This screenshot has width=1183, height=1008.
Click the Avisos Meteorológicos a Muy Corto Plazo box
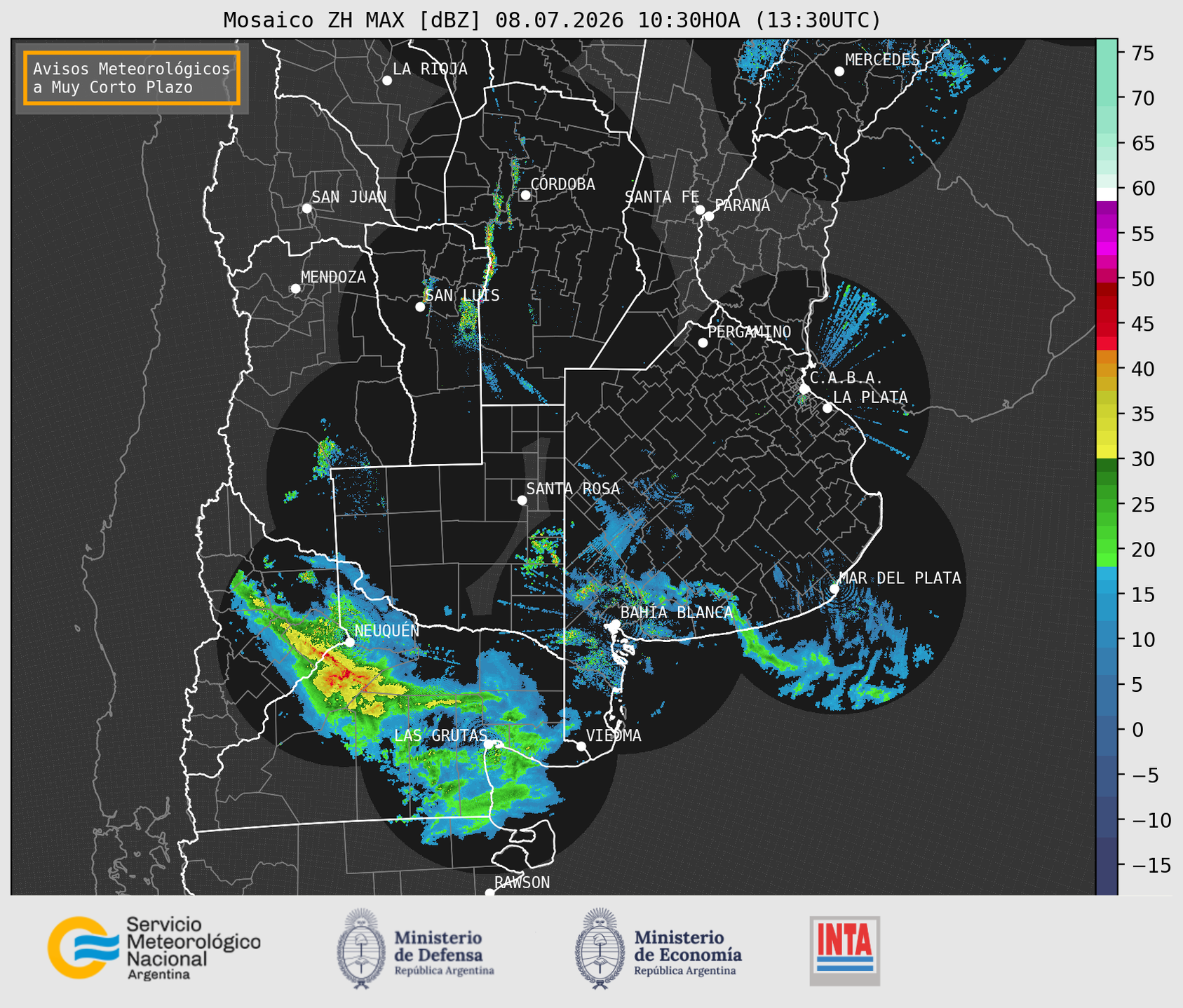(x=132, y=78)
